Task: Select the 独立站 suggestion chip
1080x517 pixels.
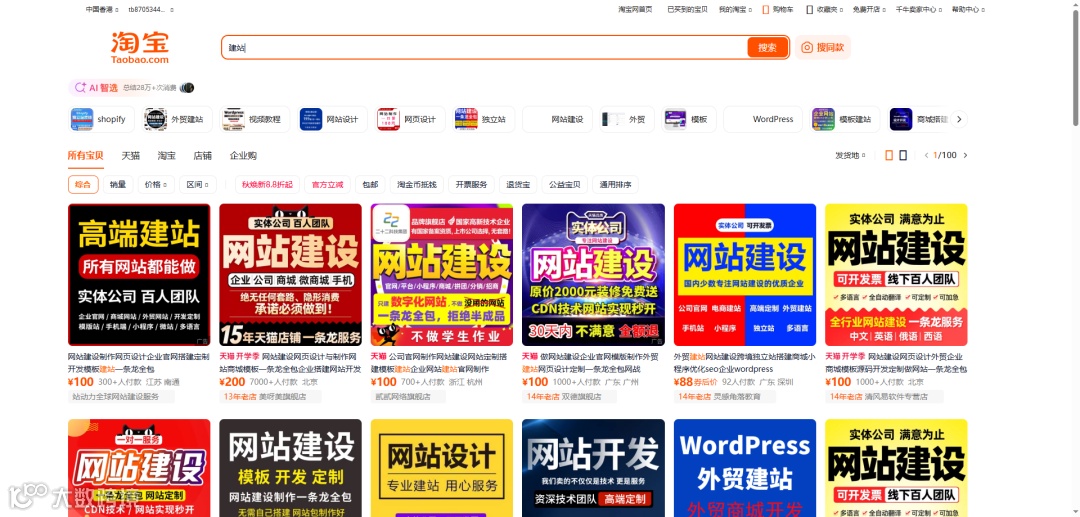Action: click(x=484, y=119)
